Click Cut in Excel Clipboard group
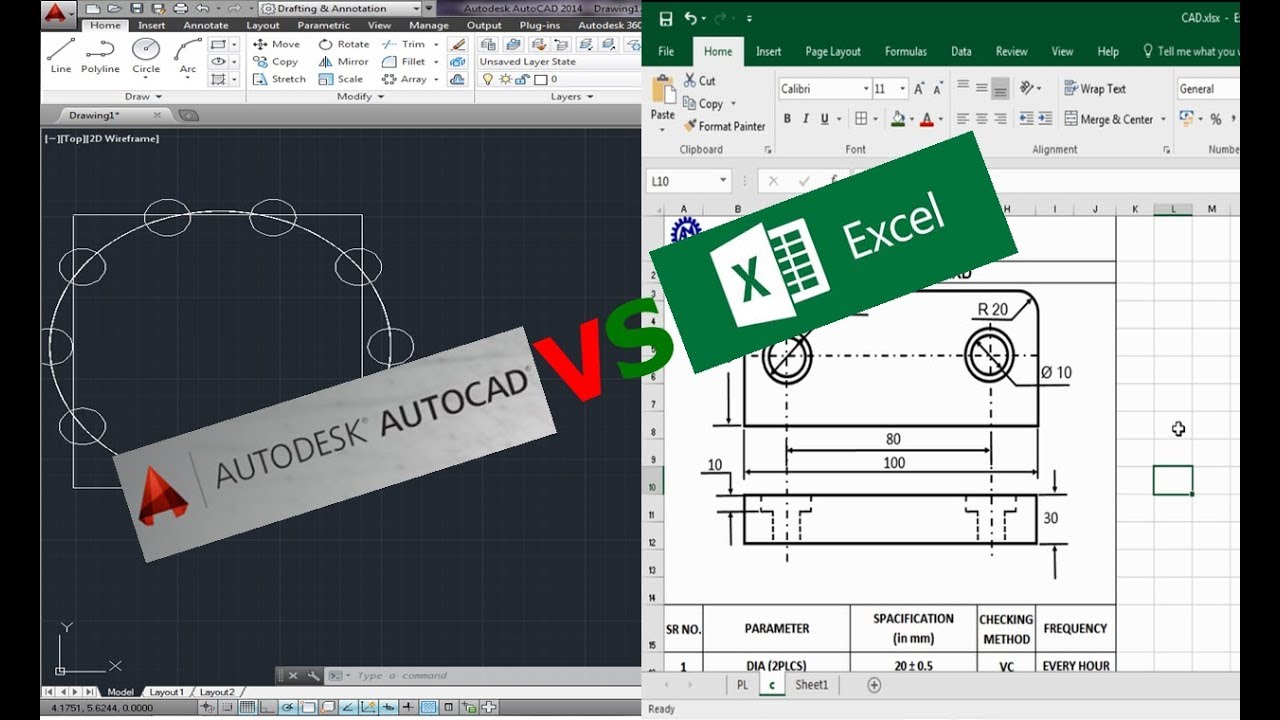Viewport: 1280px width, 720px height. pyautogui.click(x=699, y=81)
